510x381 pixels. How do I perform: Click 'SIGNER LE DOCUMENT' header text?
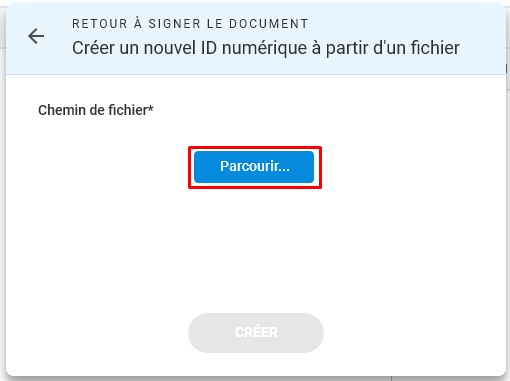coord(228,24)
